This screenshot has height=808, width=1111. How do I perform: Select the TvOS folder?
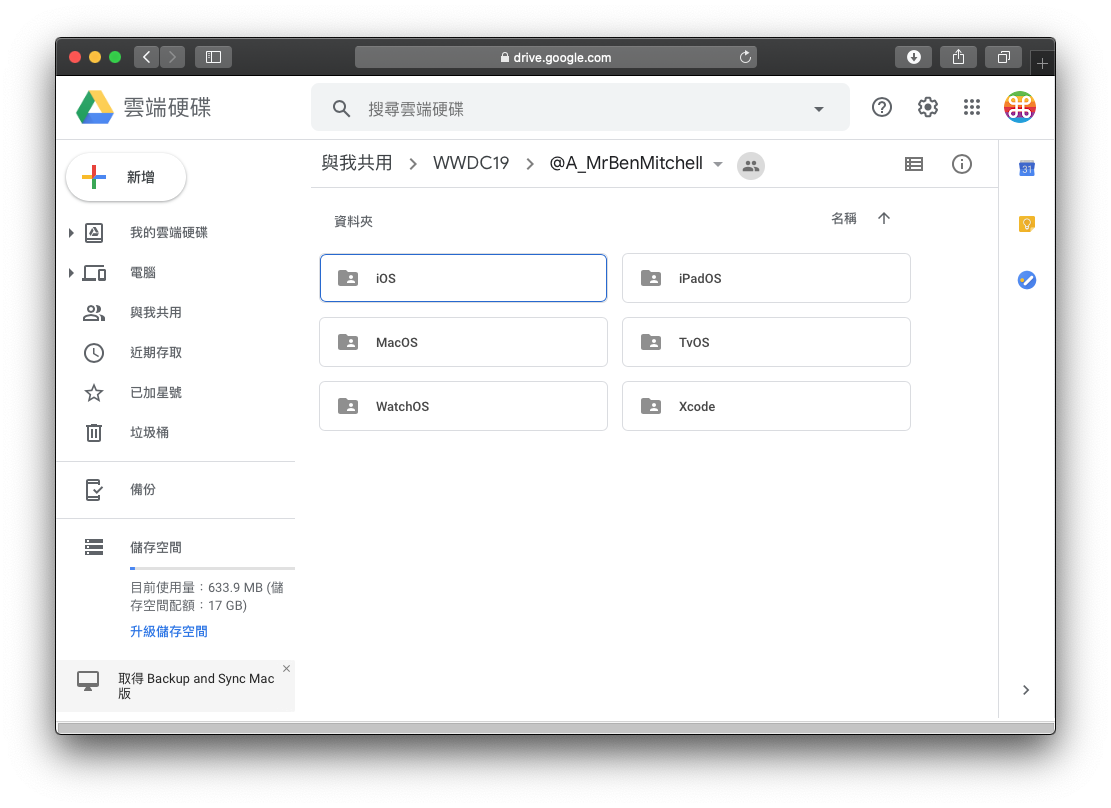click(x=766, y=342)
